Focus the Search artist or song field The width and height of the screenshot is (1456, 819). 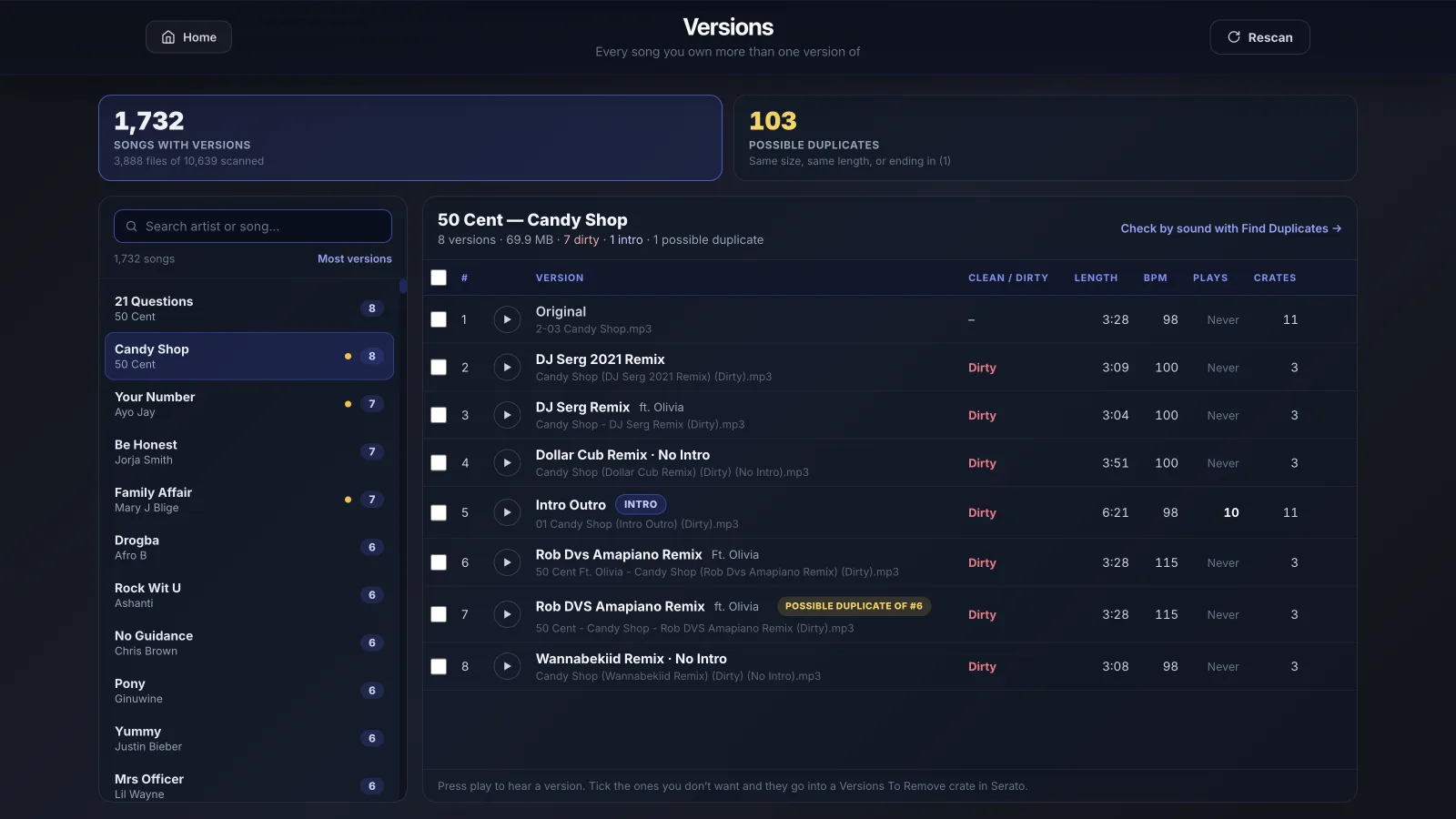(x=253, y=227)
